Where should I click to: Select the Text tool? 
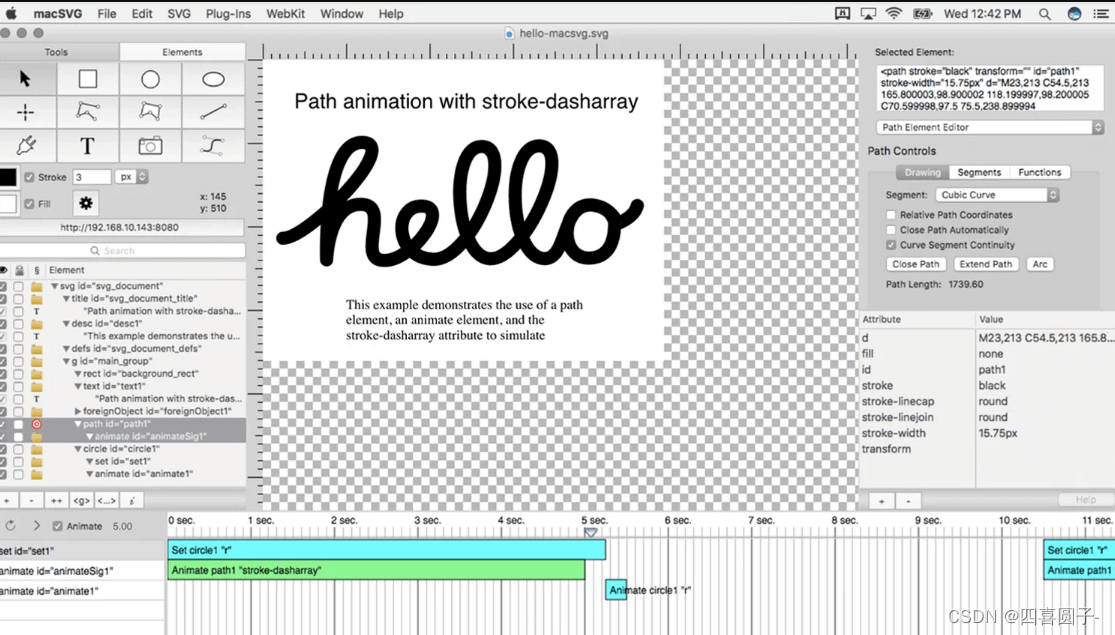click(87, 146)
